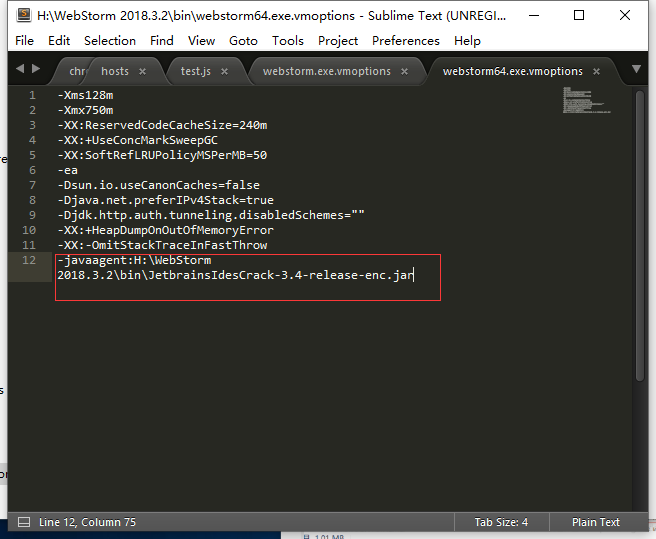656x539 pixels.
Task: Click line number 6 in the gutter
Action: click(x=32, y=170)
